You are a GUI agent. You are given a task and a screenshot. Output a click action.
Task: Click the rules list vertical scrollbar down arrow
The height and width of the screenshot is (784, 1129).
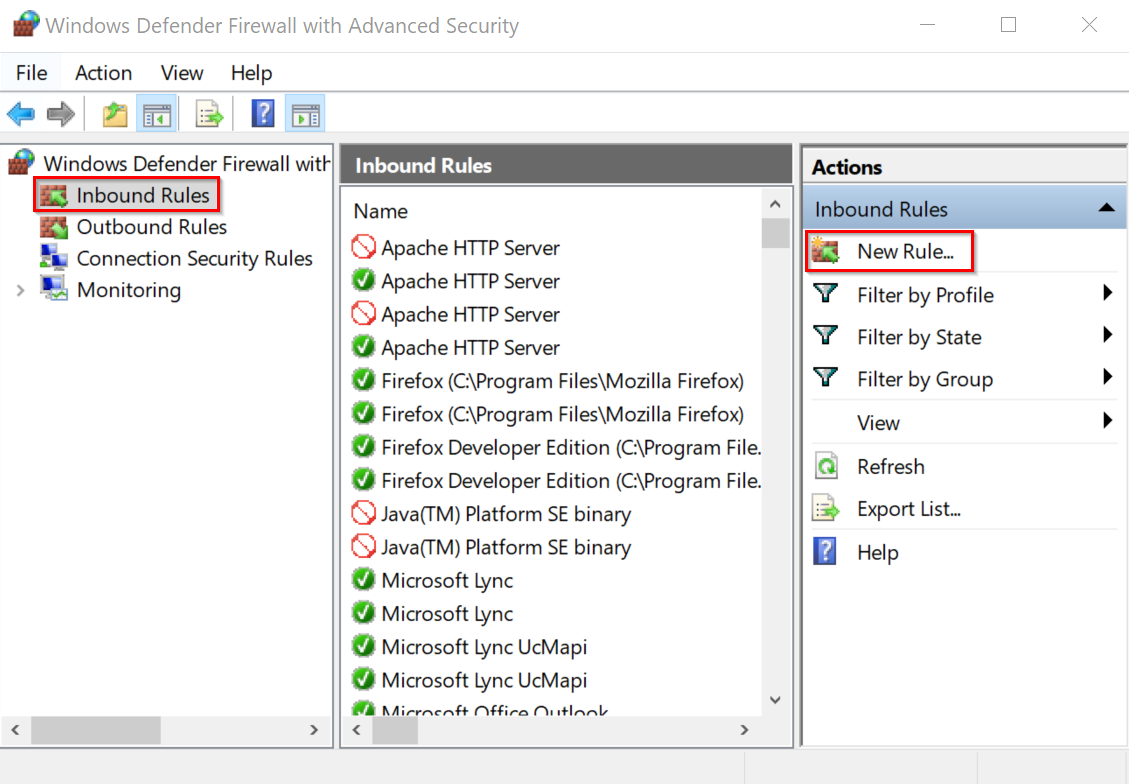click(775, 700)
